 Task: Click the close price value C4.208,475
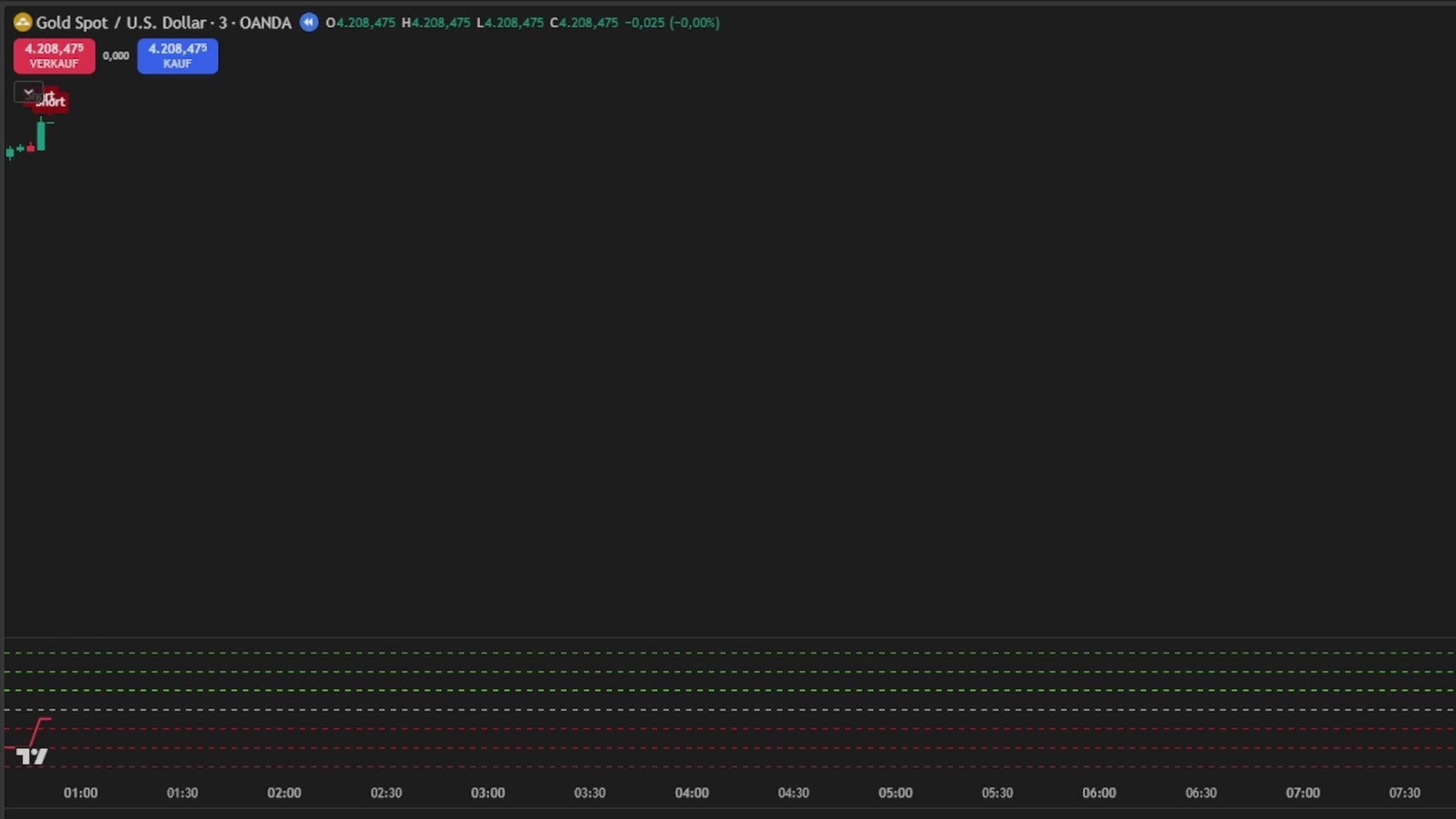pos(584,23)
